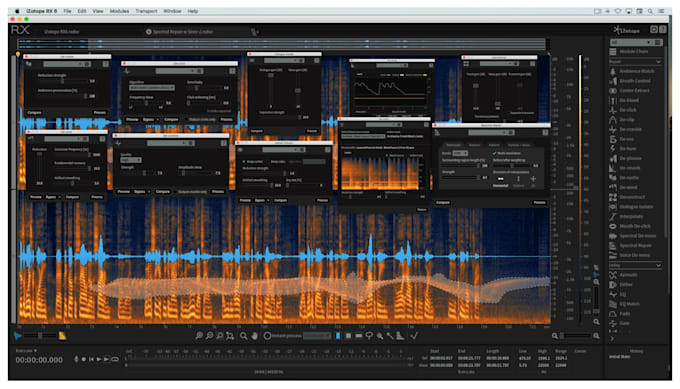
Task: Toggle Instant process mode
Action: pos(268,336)
